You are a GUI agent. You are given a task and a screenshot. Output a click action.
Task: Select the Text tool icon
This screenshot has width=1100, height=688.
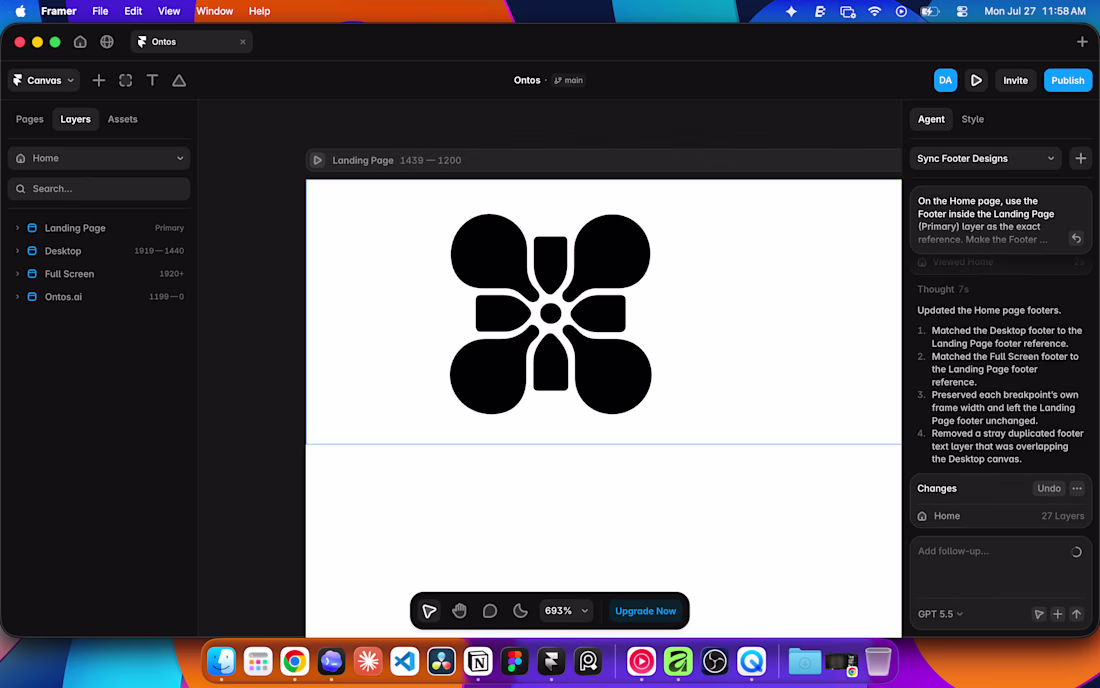coord(152,81)
